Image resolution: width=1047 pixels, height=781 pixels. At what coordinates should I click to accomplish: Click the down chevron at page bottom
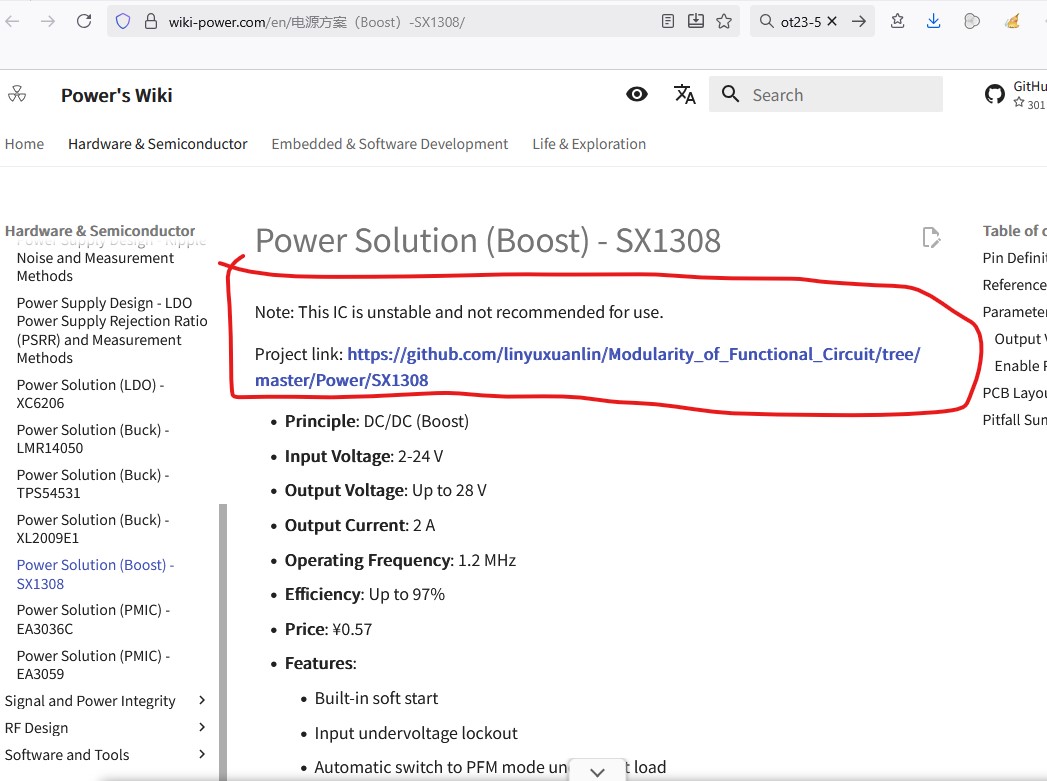pos(597,771)
